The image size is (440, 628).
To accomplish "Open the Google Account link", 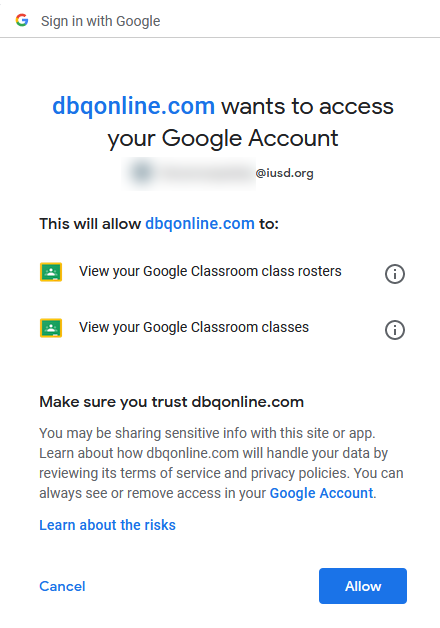I will click(x=321, y=493).
